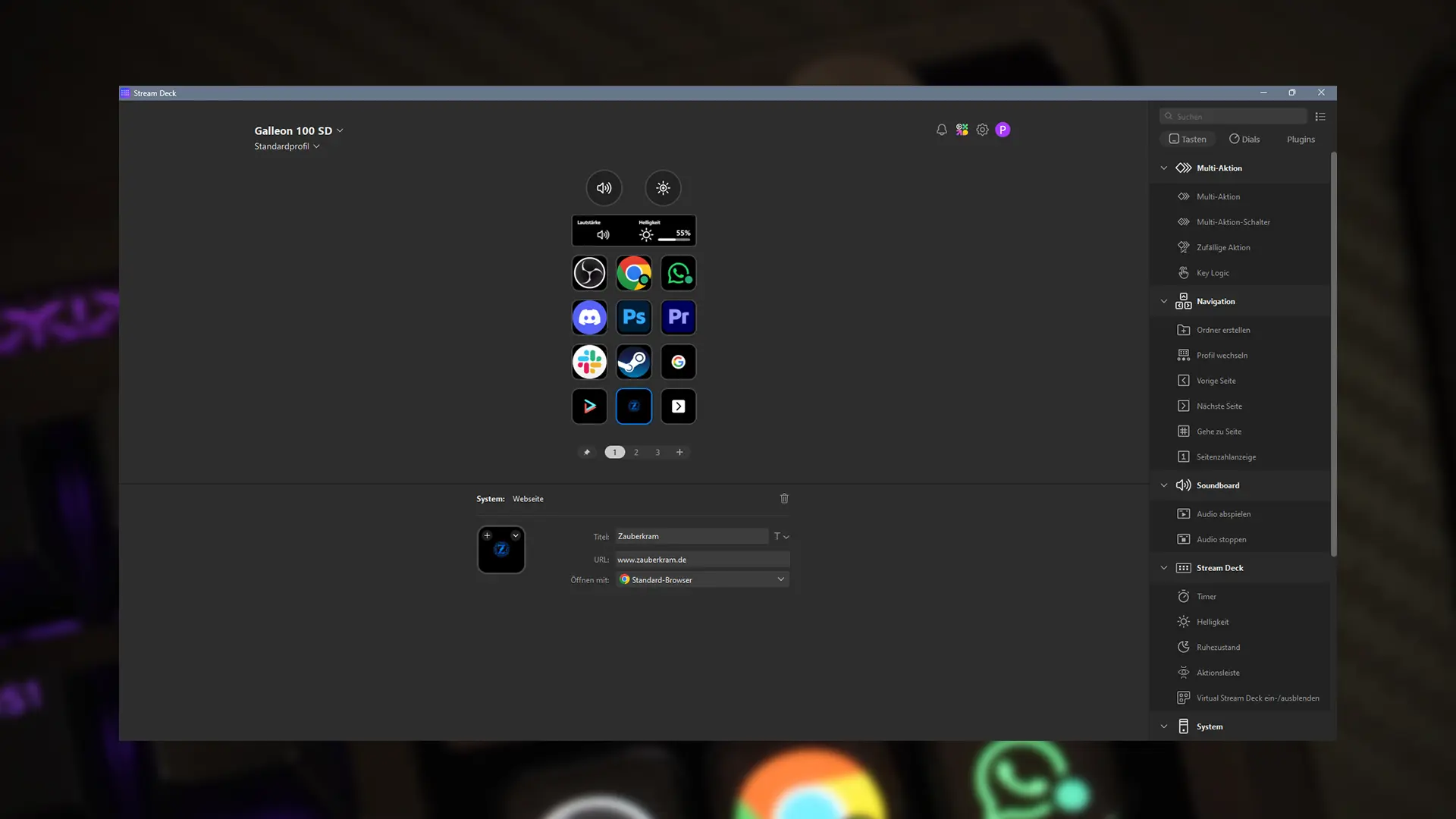Switch to the Dials tab
Image resolution: width=1456 pixels, height=819 pixels.
(x=1244, y=140)
